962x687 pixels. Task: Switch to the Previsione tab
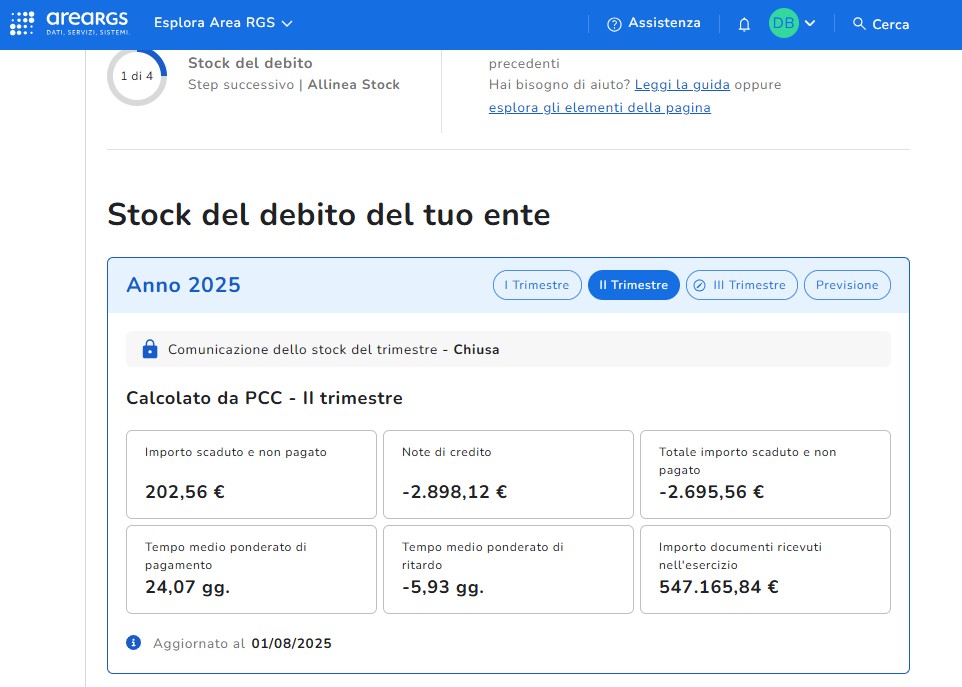pyautogui.click(x=846, y=285)
